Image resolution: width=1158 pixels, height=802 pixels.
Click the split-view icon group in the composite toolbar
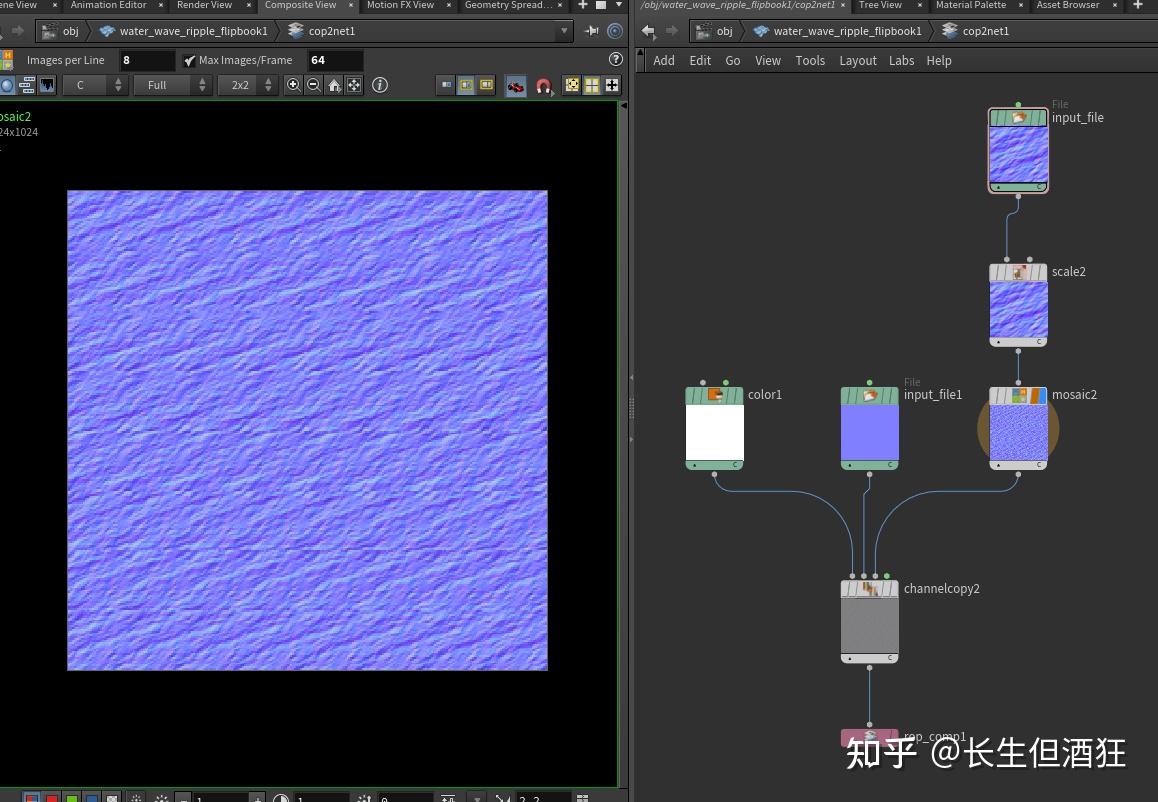[465, 85]
